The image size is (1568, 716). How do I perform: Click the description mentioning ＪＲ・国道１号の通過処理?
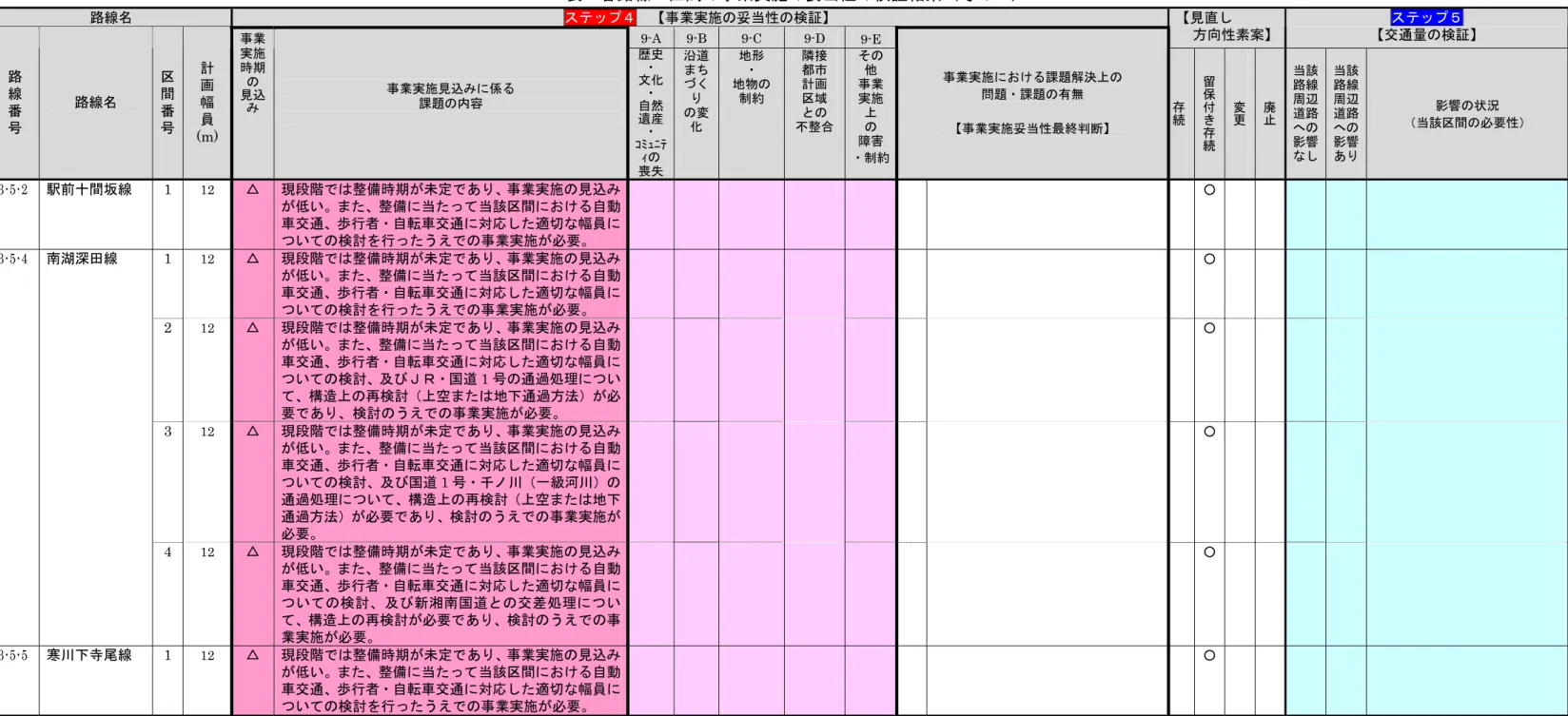pos(451,371)
